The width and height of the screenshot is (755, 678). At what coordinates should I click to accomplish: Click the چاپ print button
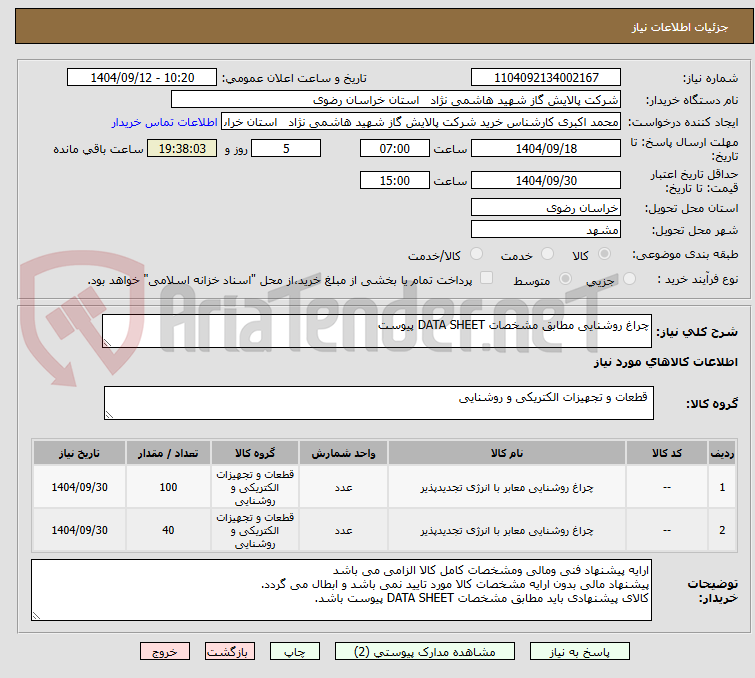point(295,652)
